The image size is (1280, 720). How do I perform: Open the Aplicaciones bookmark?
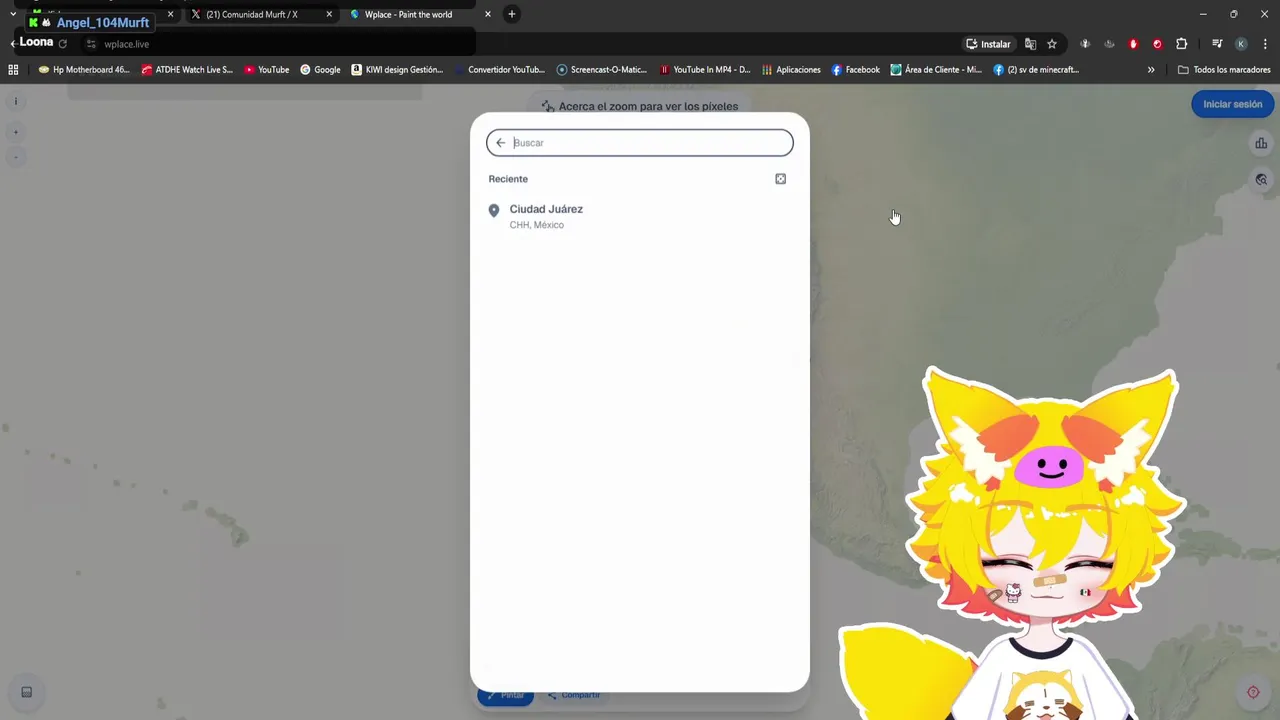(x=791, y=70)
